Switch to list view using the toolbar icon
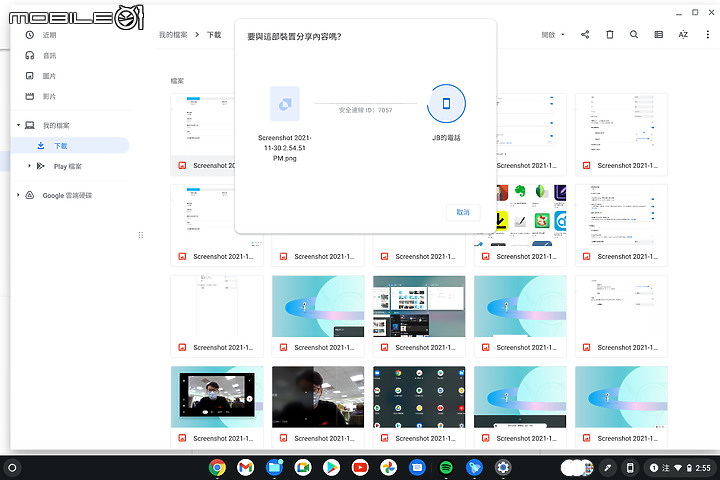Screen dimensions: 720x480 [658, 34]
